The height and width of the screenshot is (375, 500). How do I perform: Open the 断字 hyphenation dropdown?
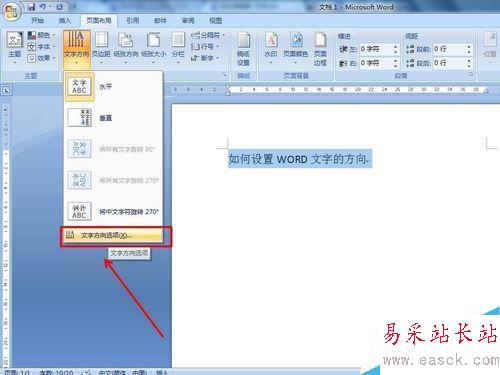click(x=205, y=58)
